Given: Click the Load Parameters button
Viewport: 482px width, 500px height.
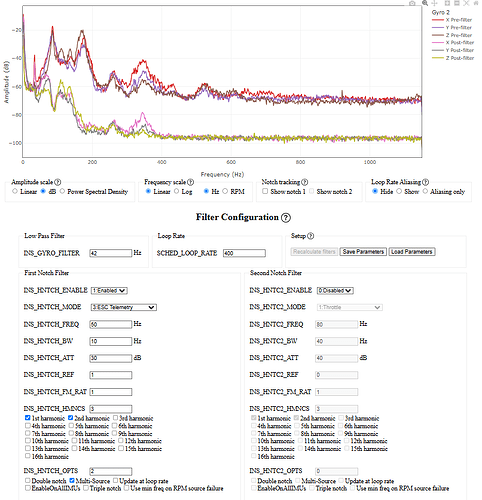Looking at the screenshot, I should [412, 252].
